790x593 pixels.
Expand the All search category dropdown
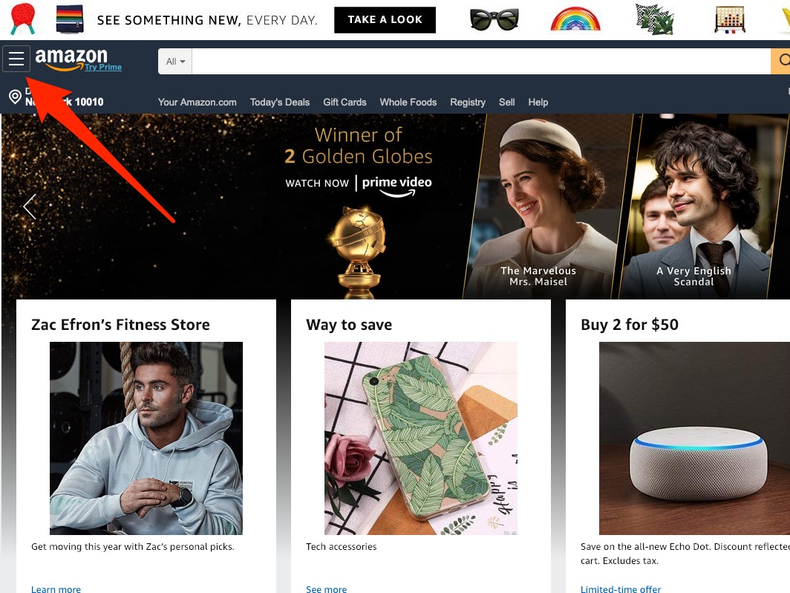coord(175,61)
